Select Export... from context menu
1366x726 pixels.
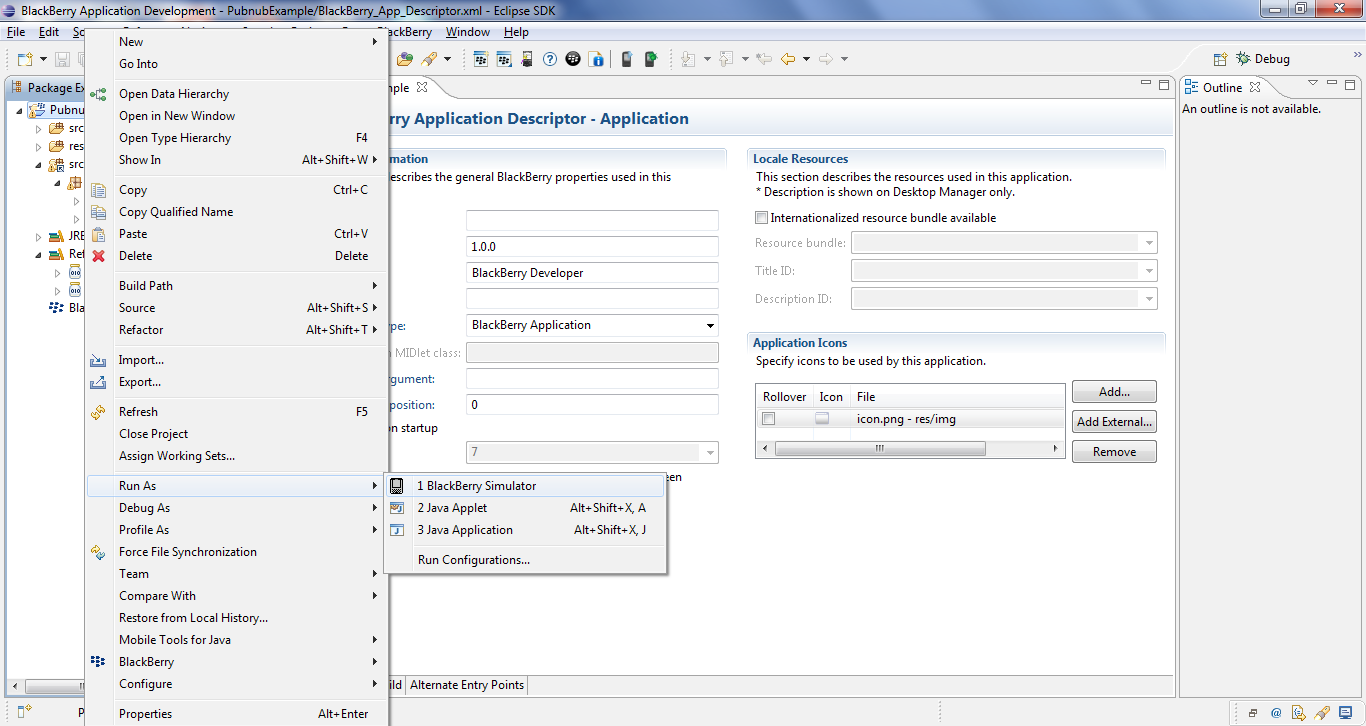pos(236,382)
